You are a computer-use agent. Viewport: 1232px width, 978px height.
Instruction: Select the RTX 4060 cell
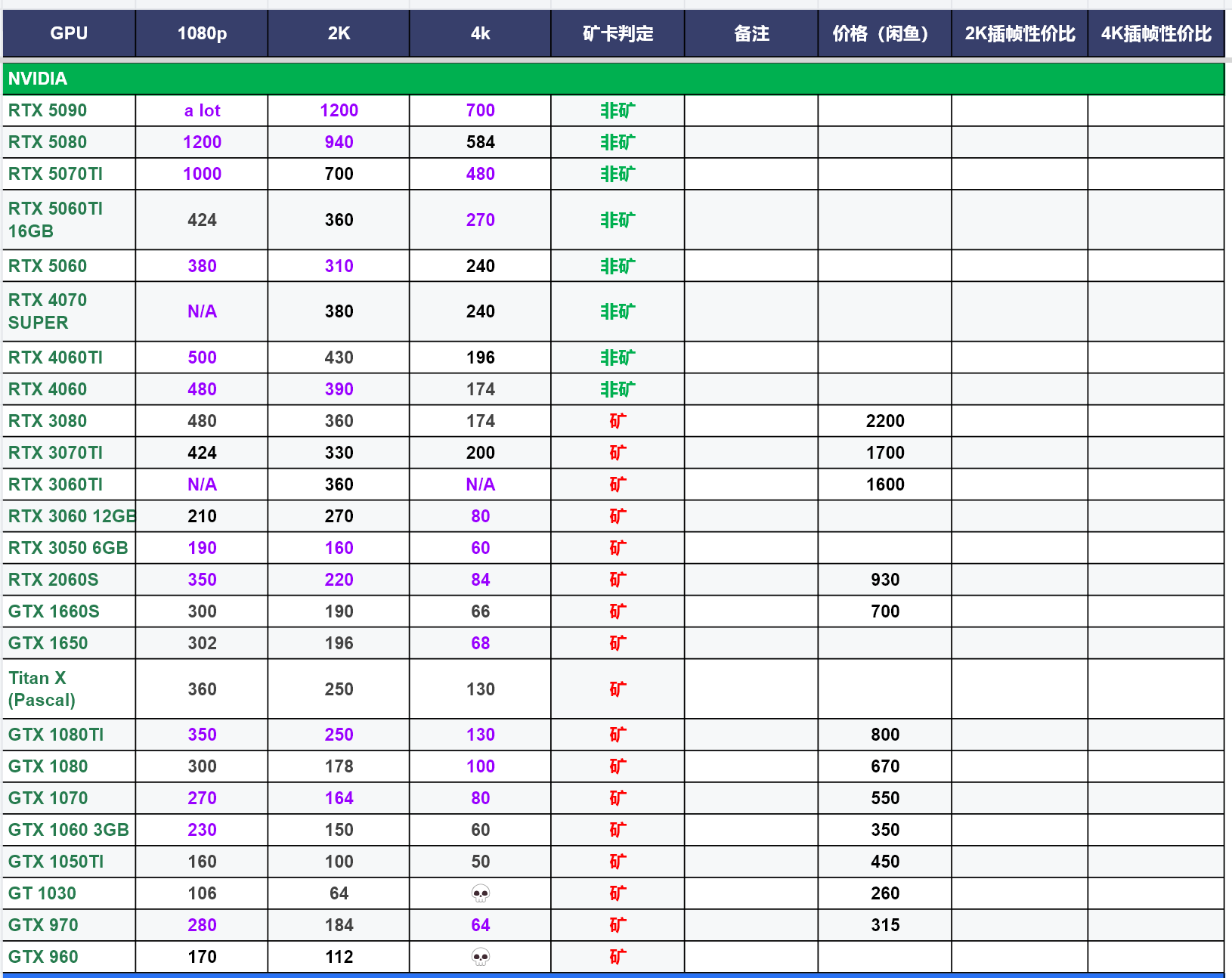69,389
